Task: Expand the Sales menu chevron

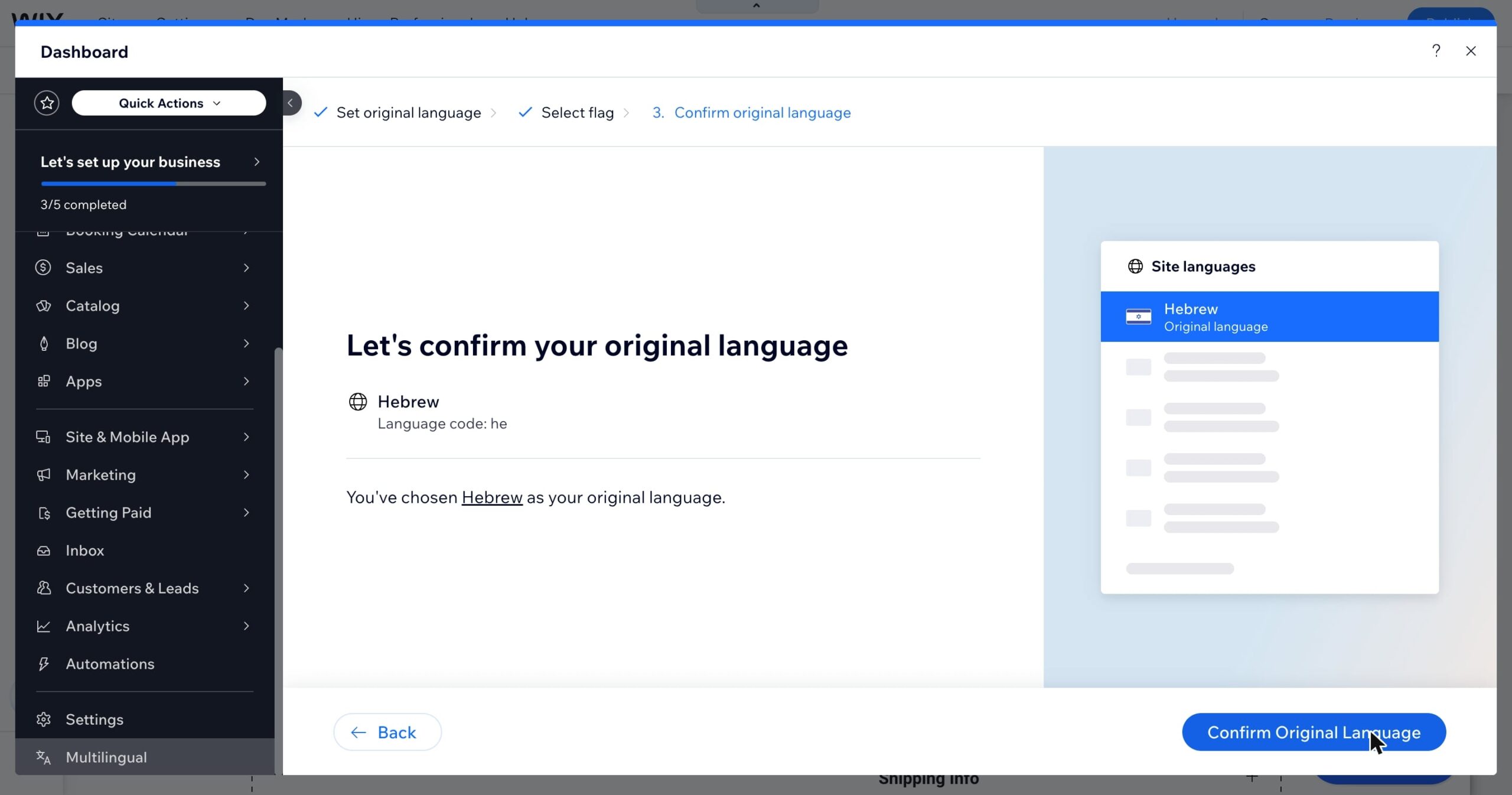Action: pos(246,268)
